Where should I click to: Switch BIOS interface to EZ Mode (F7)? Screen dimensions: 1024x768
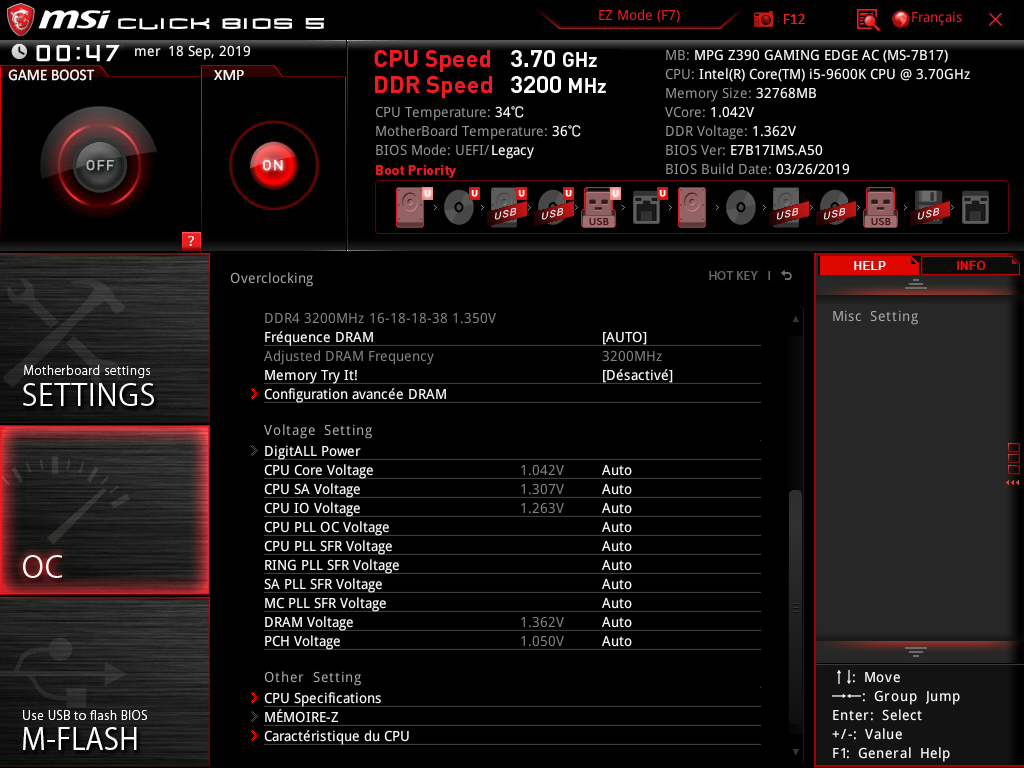(x=639, y=16)
